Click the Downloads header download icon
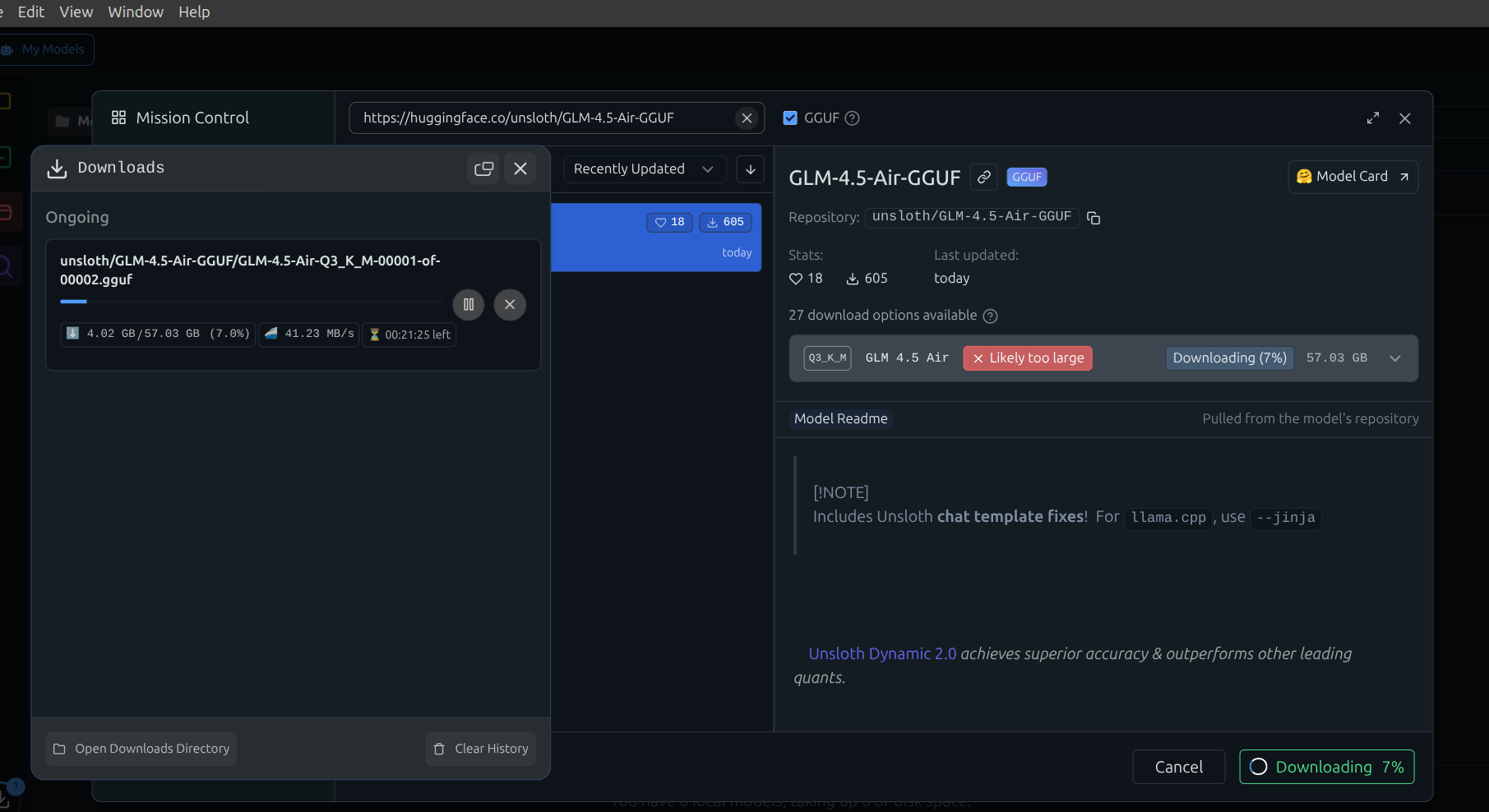This screenshot has height=812, width=1489. coord(57,168)
